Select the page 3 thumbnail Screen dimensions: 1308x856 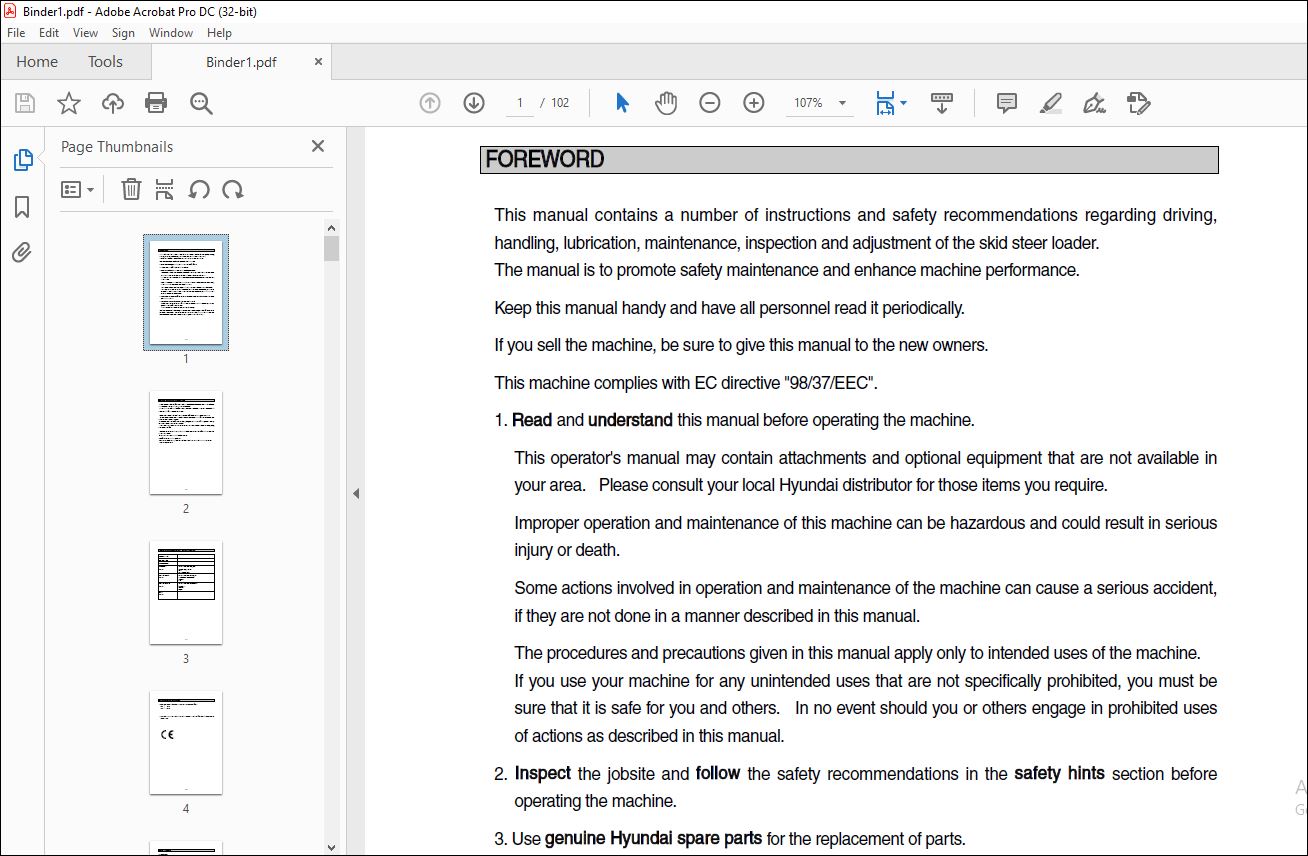click(186, 593)
